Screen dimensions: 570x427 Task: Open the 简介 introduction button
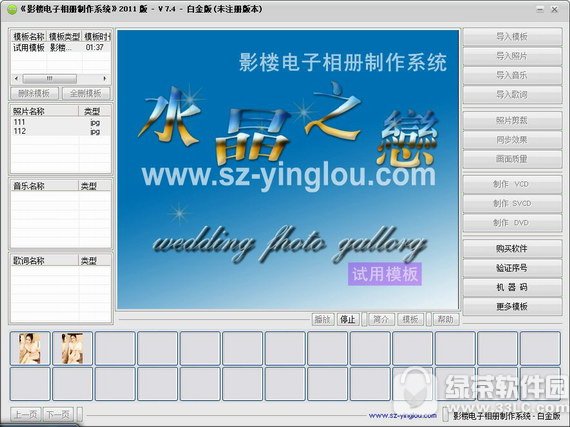tap(381, 319)
